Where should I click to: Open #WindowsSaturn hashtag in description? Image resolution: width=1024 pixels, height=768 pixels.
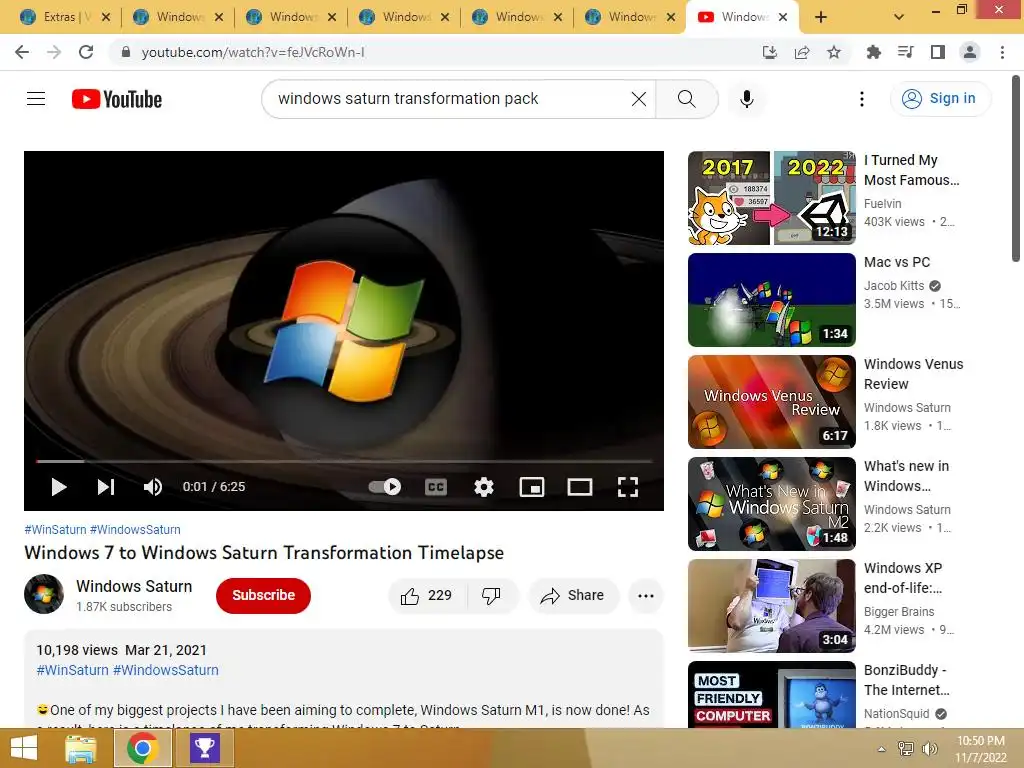(166, 670)
